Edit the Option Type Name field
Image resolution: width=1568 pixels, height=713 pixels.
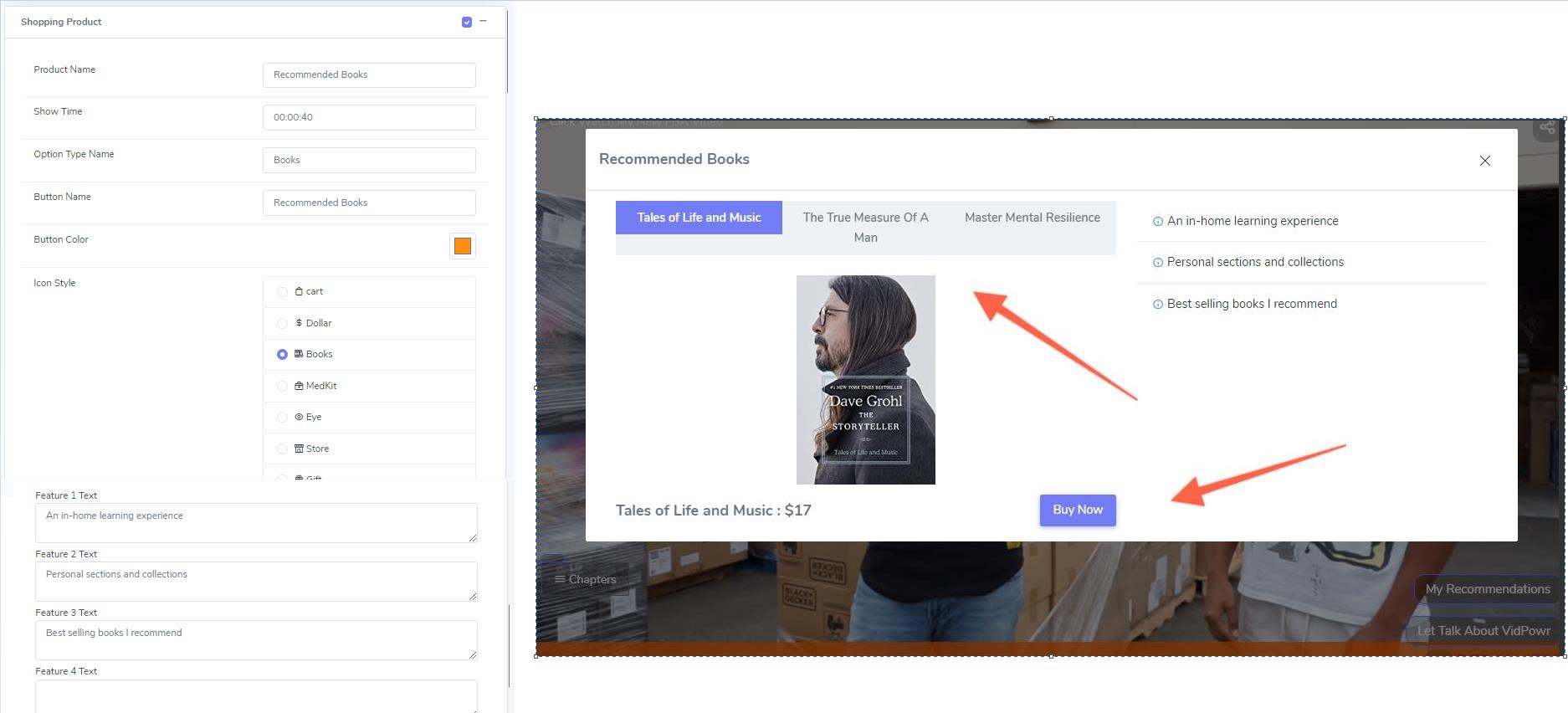(x=369, y=160)
